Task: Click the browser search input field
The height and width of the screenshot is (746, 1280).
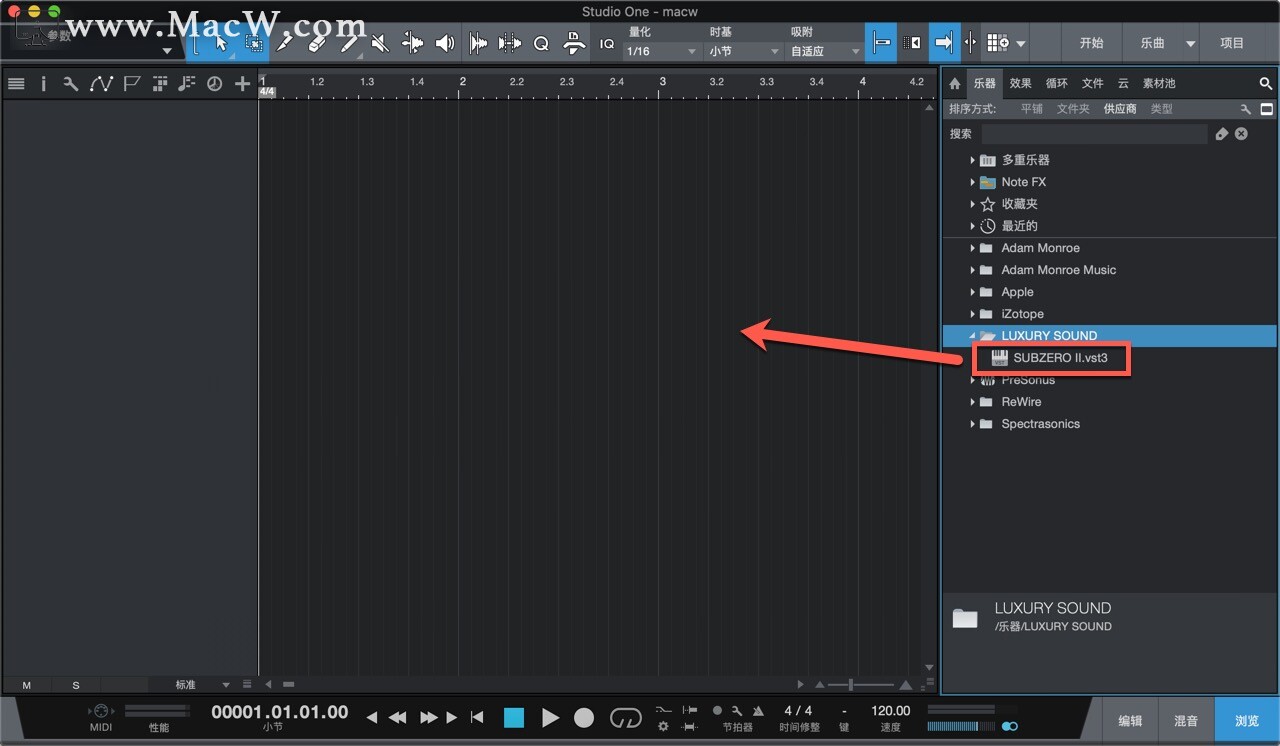Action: [1094, 134]
